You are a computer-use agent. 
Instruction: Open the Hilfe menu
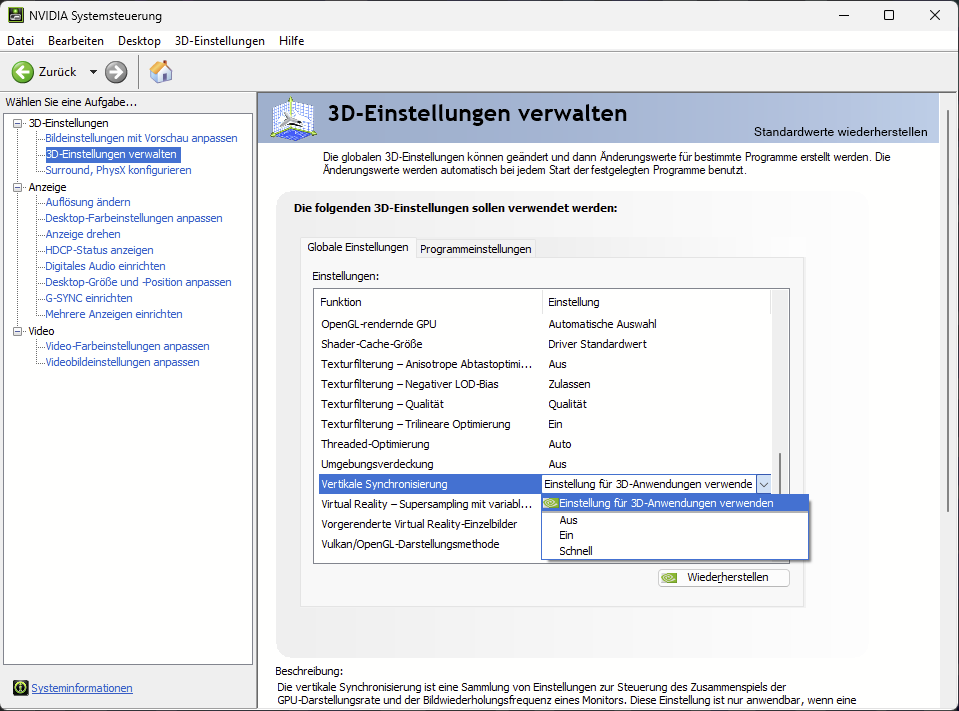pyautogui.click(x=292, y=41)
